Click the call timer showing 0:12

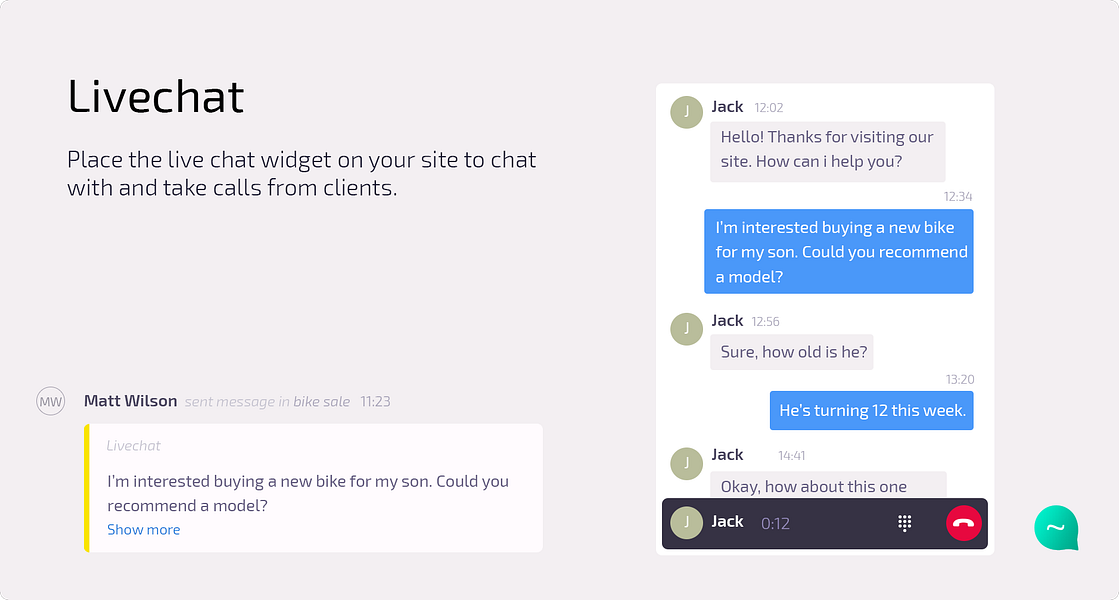click(775, 524)
